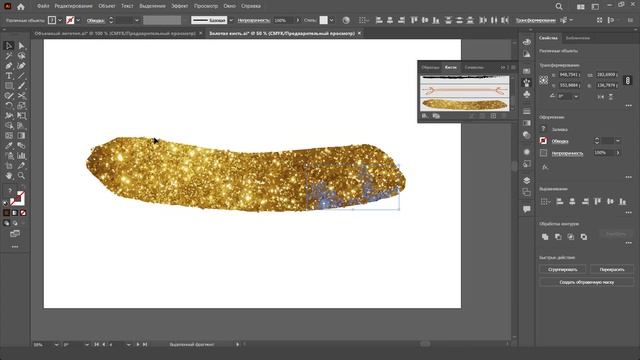Expand opacity arrow in Properties panel
Viewport: 640px width, 360px height.
[618, 153]
